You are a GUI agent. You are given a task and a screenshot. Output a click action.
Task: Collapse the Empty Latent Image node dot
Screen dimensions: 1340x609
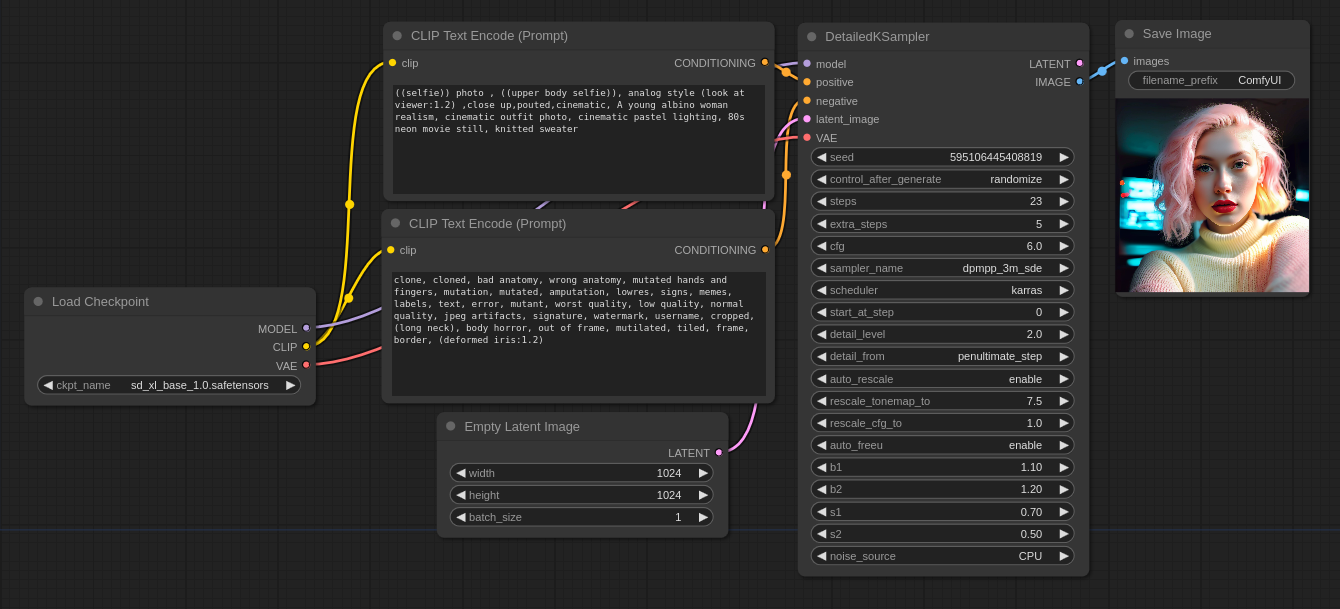[450, 426]
